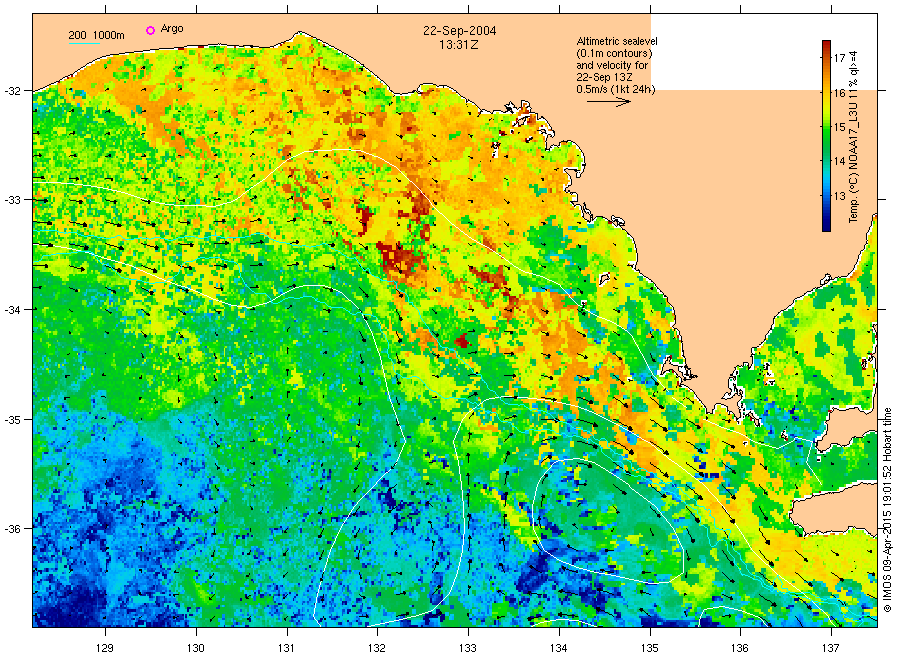This screenshot has width=900, height=660.
Task: Click longitude axis label '132'
Action: (x=378, y=649)
